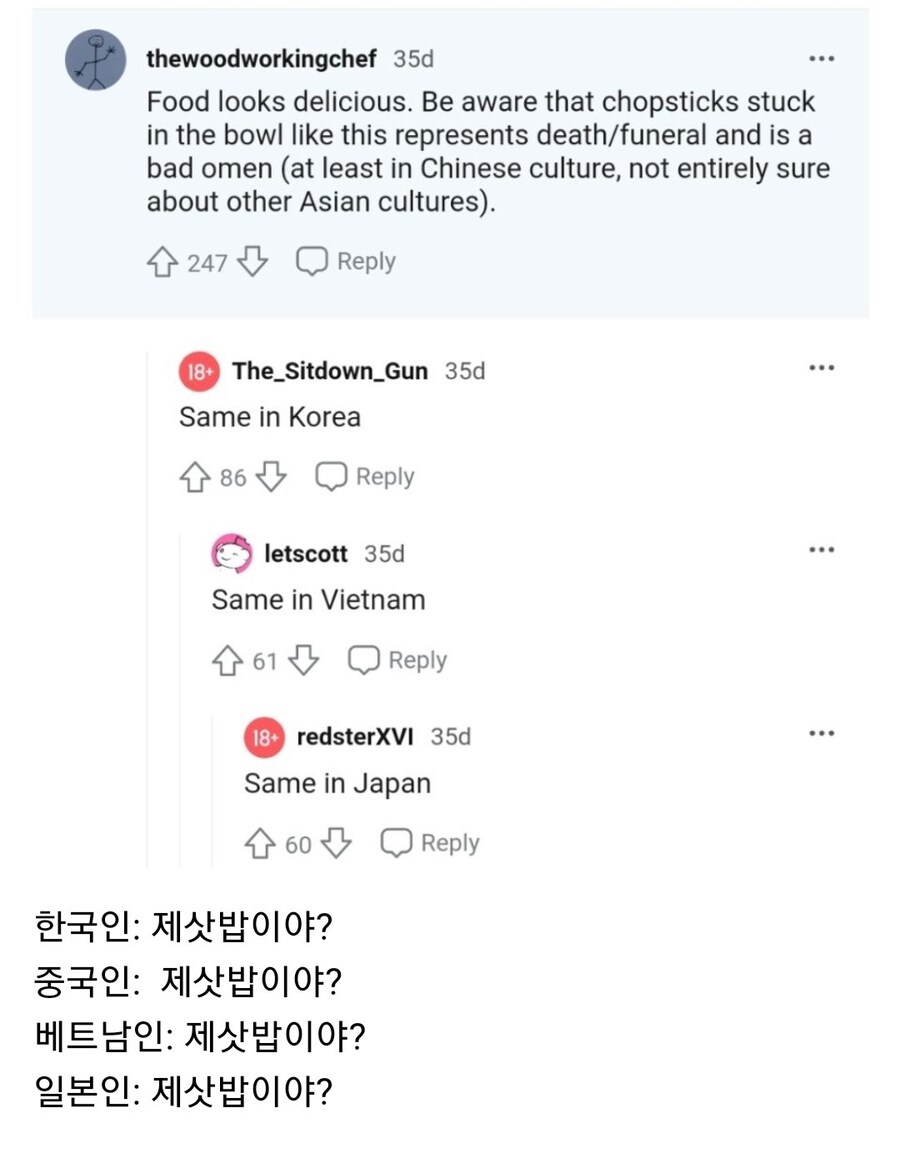
Task: Open the overflow menu on letscott's comment
Action: pos(821,549)
